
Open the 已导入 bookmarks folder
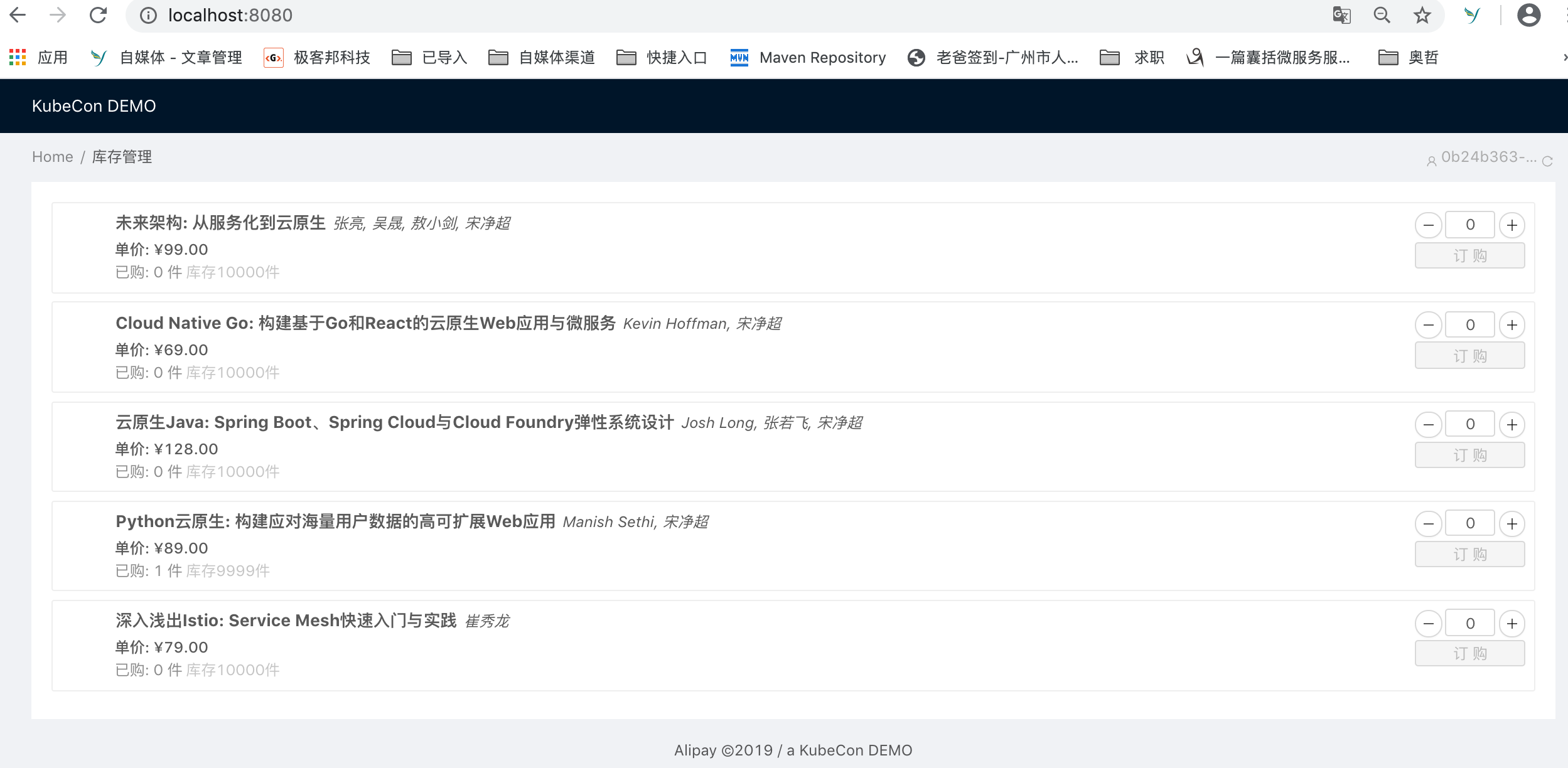[429, 58]
